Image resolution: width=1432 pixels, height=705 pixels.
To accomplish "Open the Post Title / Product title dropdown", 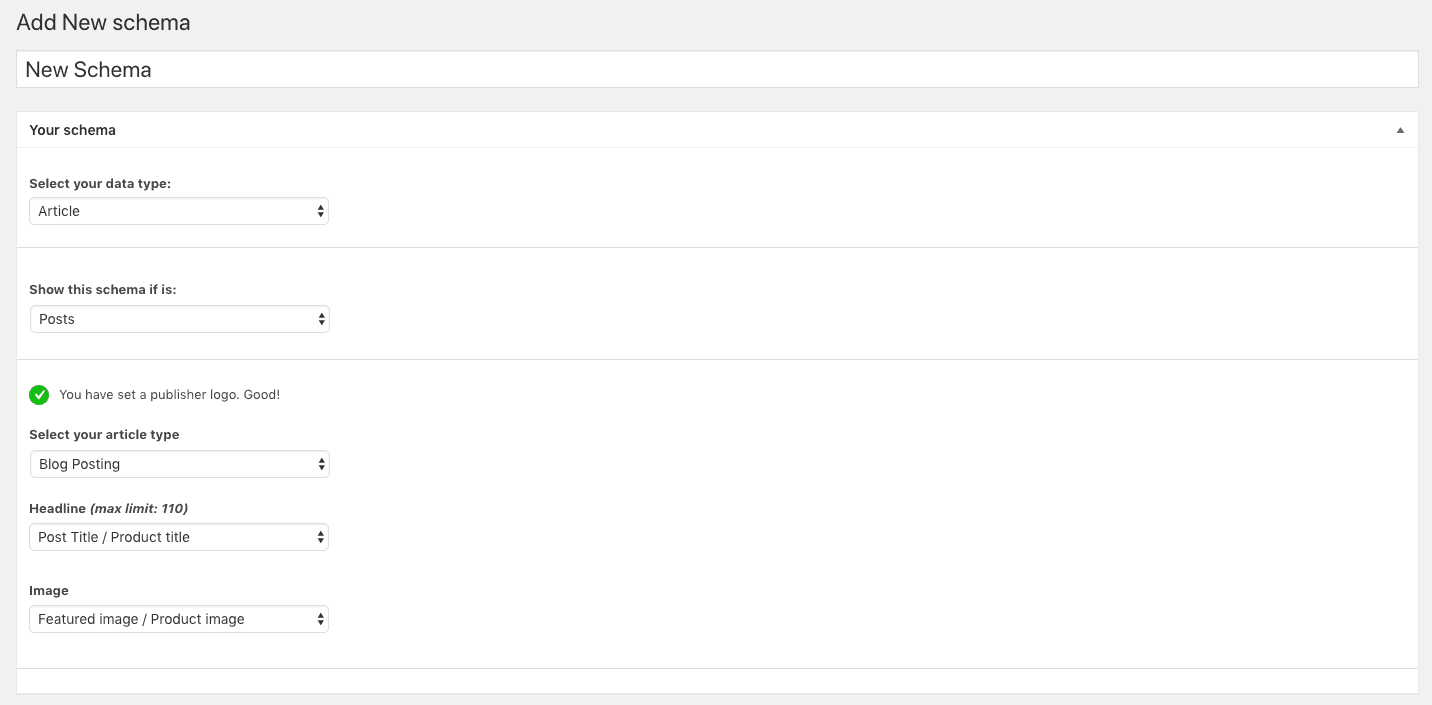I will tap(179, 537).
